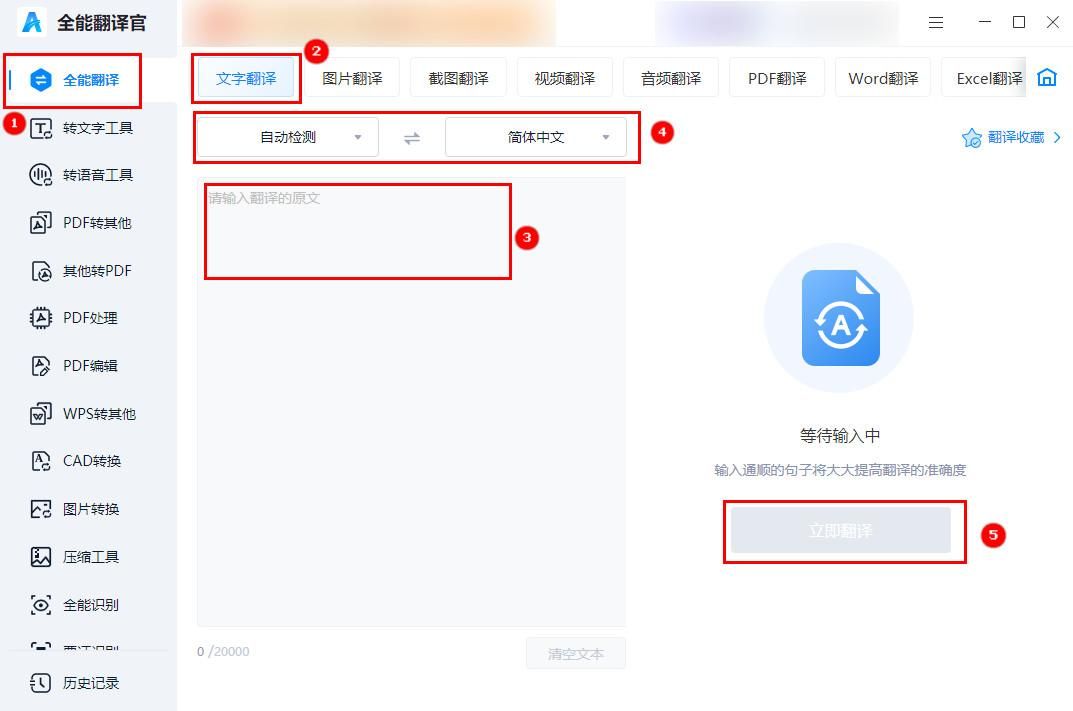Image resolution: width=1073 pixels, height=711 pixels.
Task: Open the 转语音工具 sidebar icon
Action: pyautogui.click(x=40, y=175)
